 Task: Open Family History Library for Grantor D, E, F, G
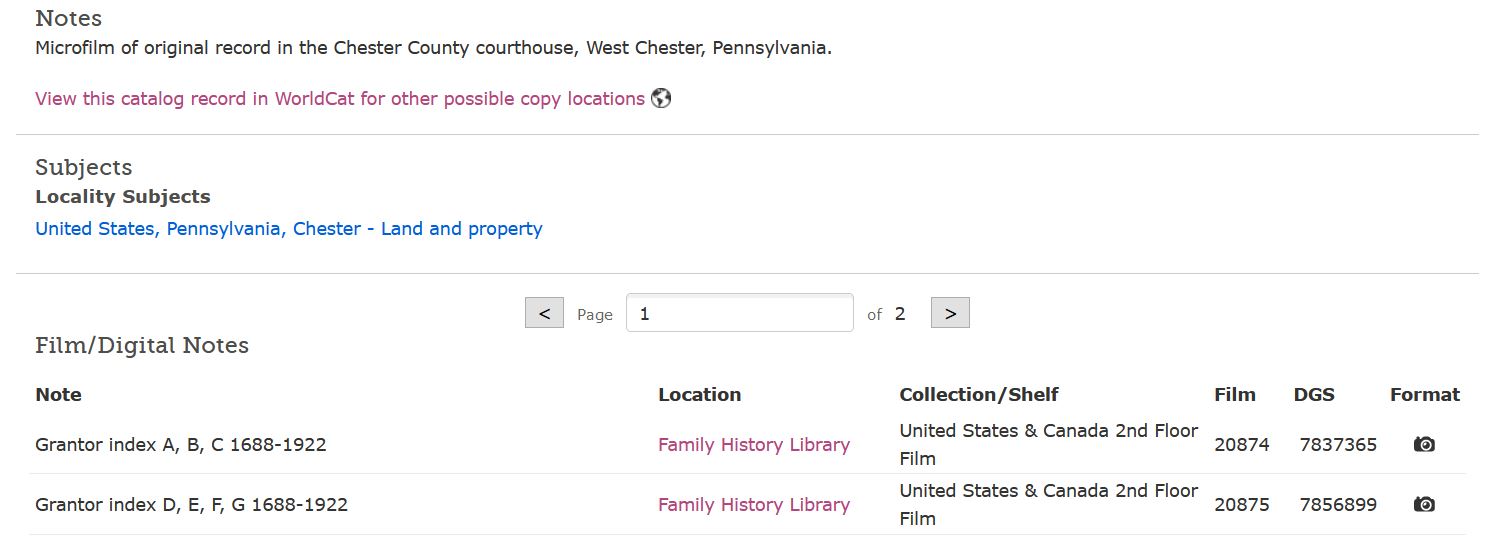pos(754,504)
